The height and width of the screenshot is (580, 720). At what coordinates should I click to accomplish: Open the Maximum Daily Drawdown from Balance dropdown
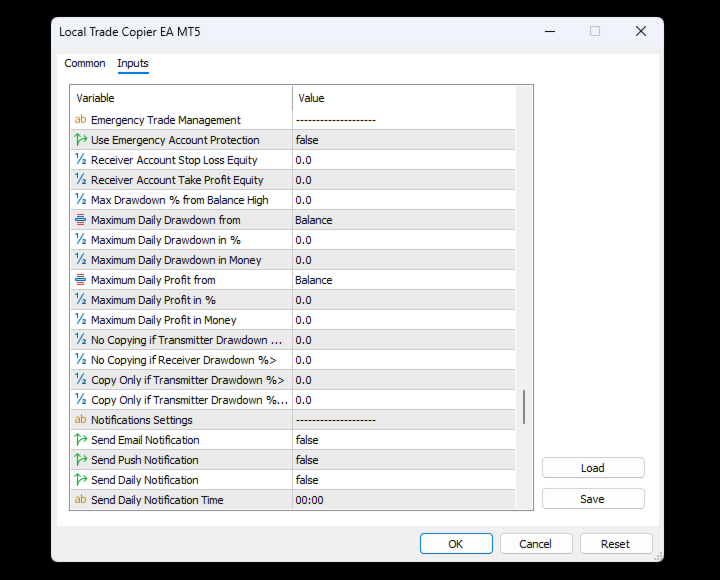[x=404, y=220]
